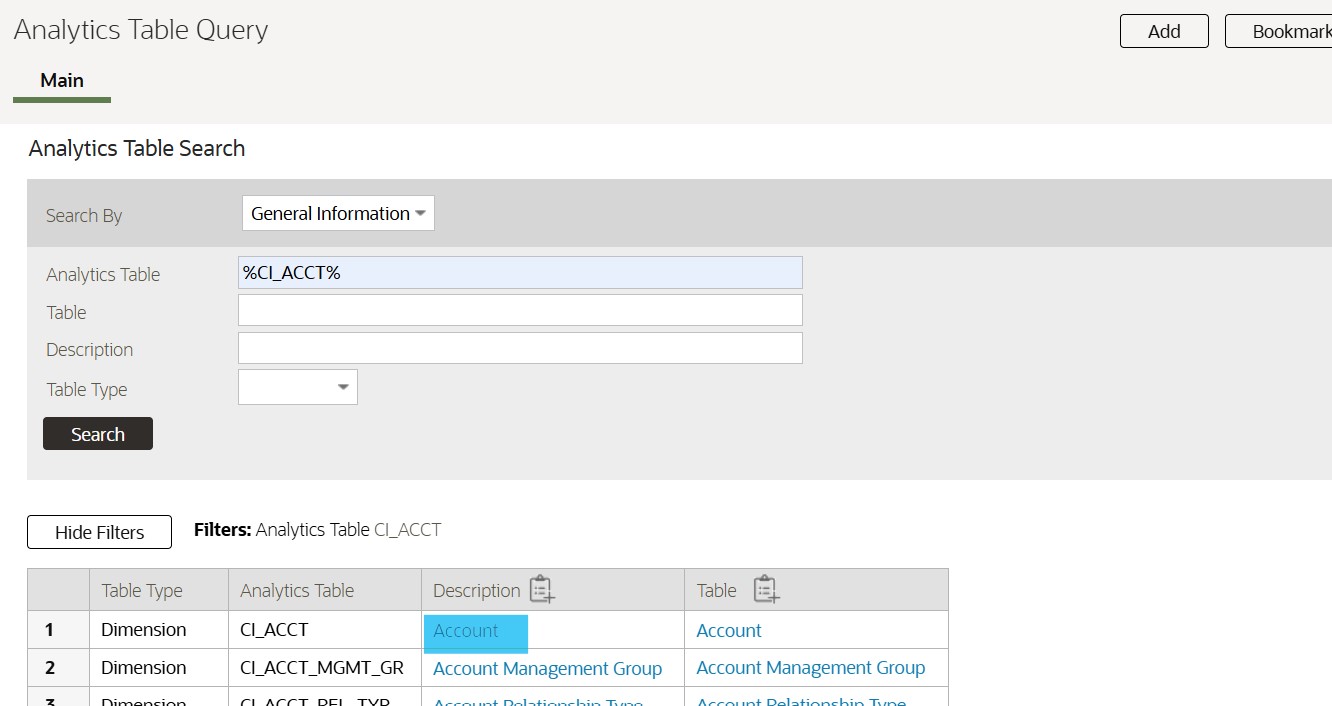Click the Analytics Table column header
Viewport: 1332px width, 706px height.
324,590
